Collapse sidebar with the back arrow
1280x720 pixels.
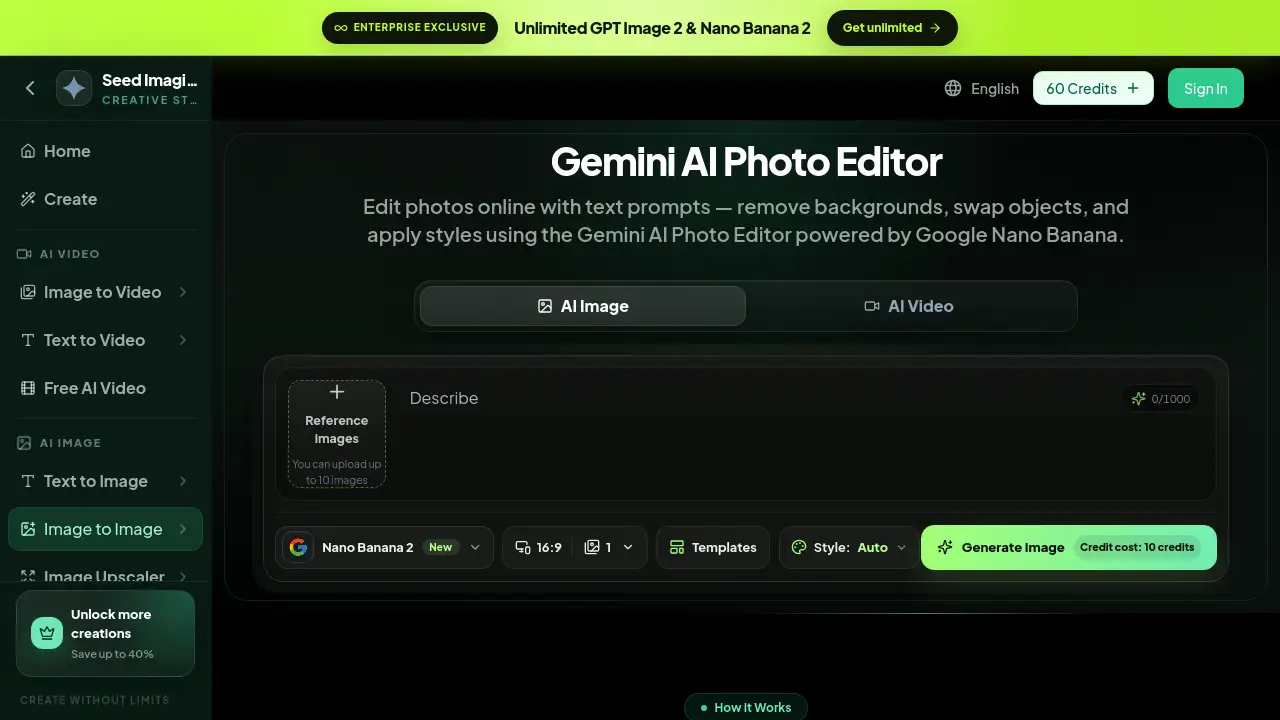(x=30, y=88)
